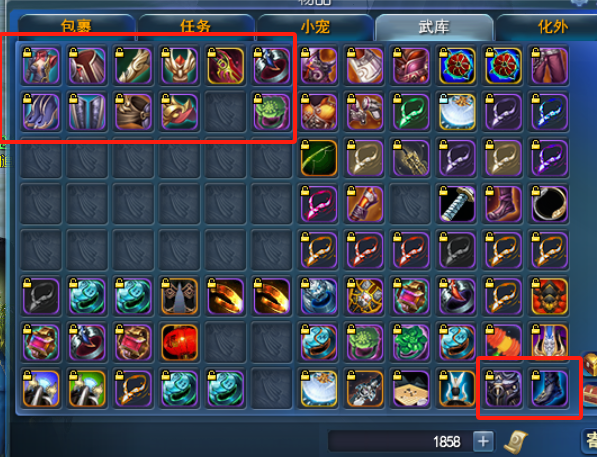The width and height of the screenshot is (597, 457).
Task: Select the red firecracker string item
Action: coord(503,342)
